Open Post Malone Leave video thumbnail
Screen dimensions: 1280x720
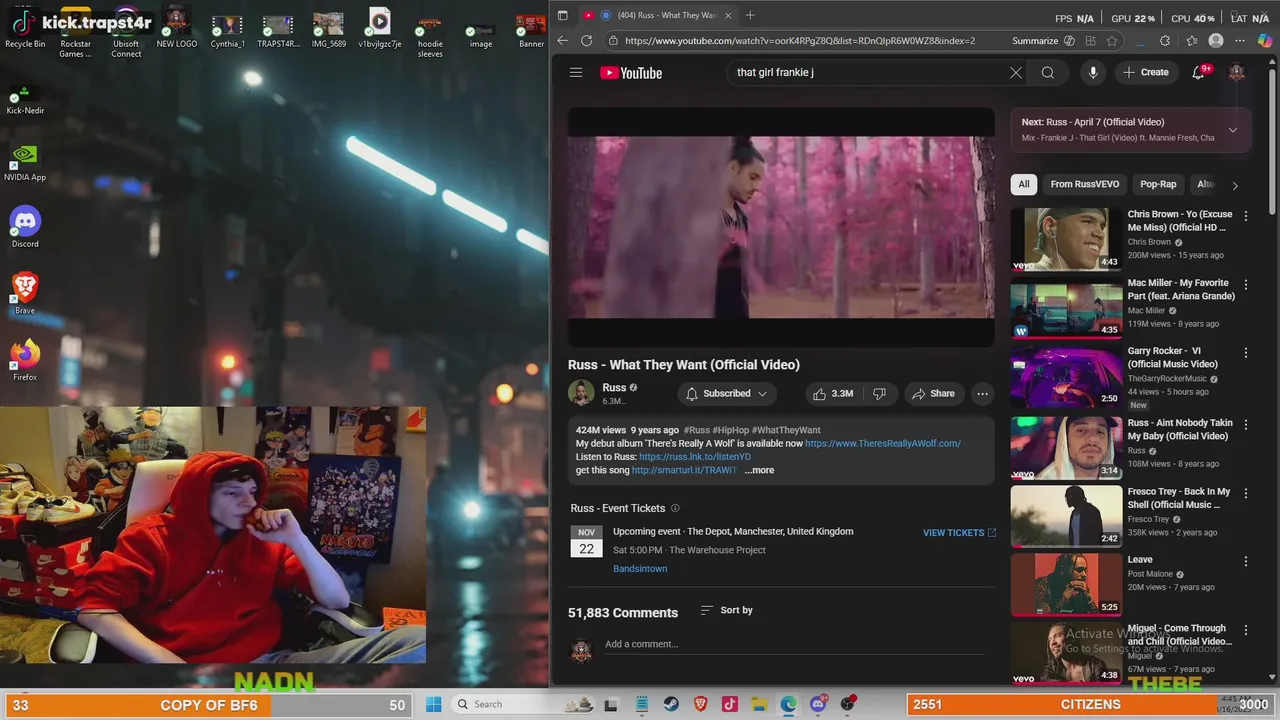point(1066,584)
